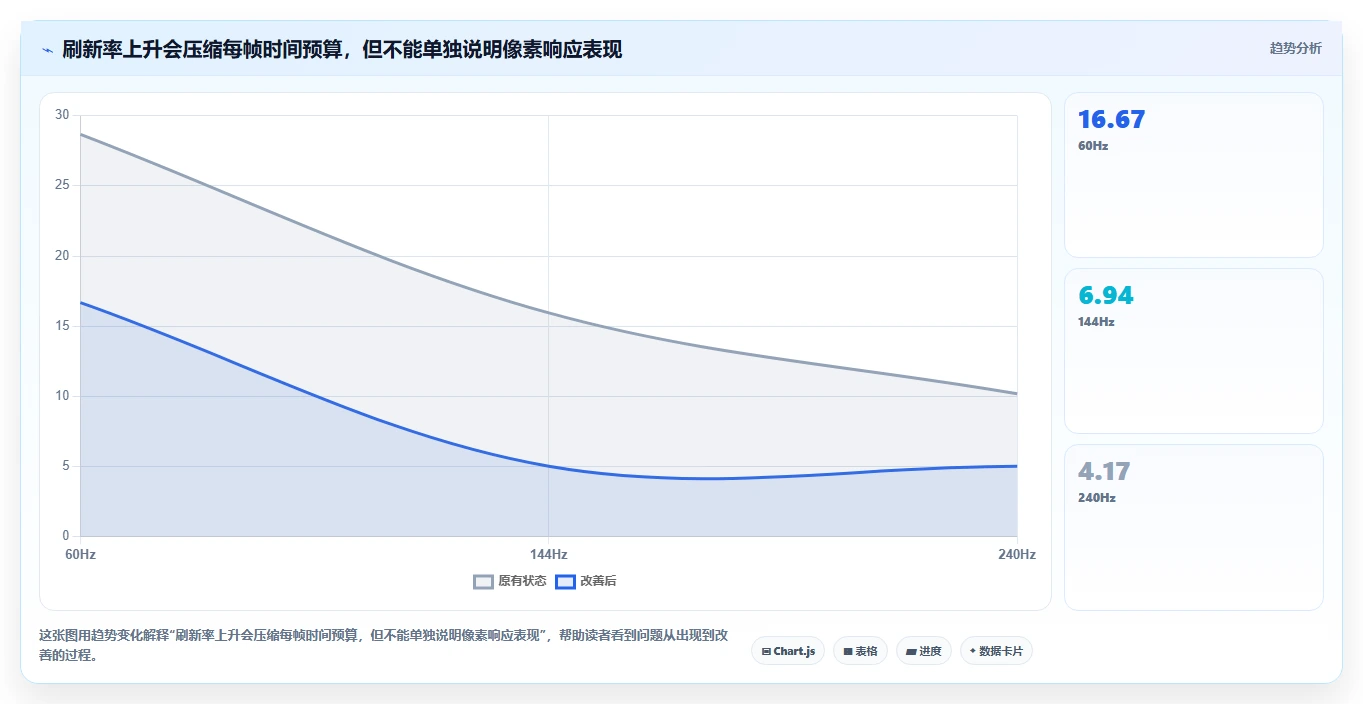Click the icon in the Chart.js tag
1363x704 pixels.
point(766,651)
